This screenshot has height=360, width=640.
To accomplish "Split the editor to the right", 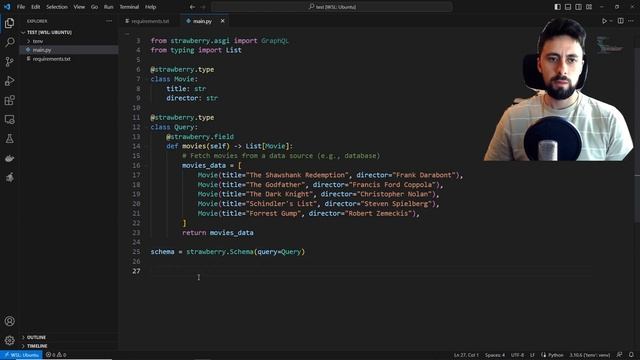I will click(620, 21).
